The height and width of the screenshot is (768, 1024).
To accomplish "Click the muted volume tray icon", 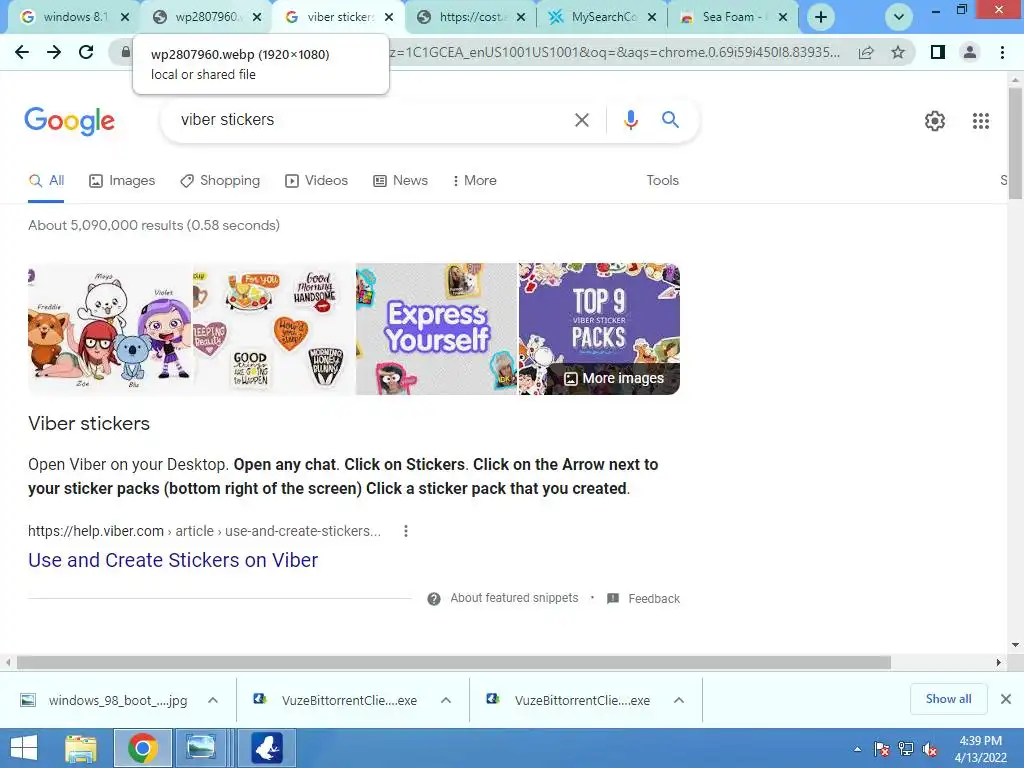I will [x=930, y=749].
